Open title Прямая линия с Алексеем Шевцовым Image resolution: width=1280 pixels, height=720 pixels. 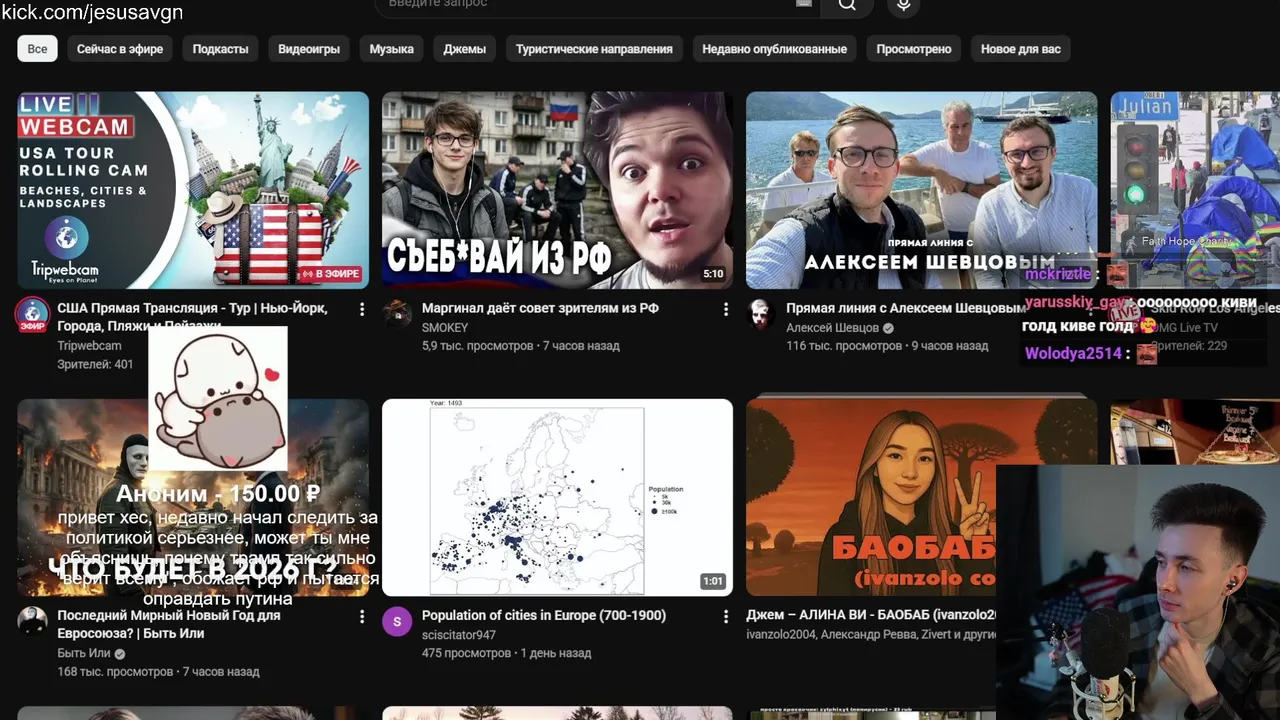click(x=905, y=308)
